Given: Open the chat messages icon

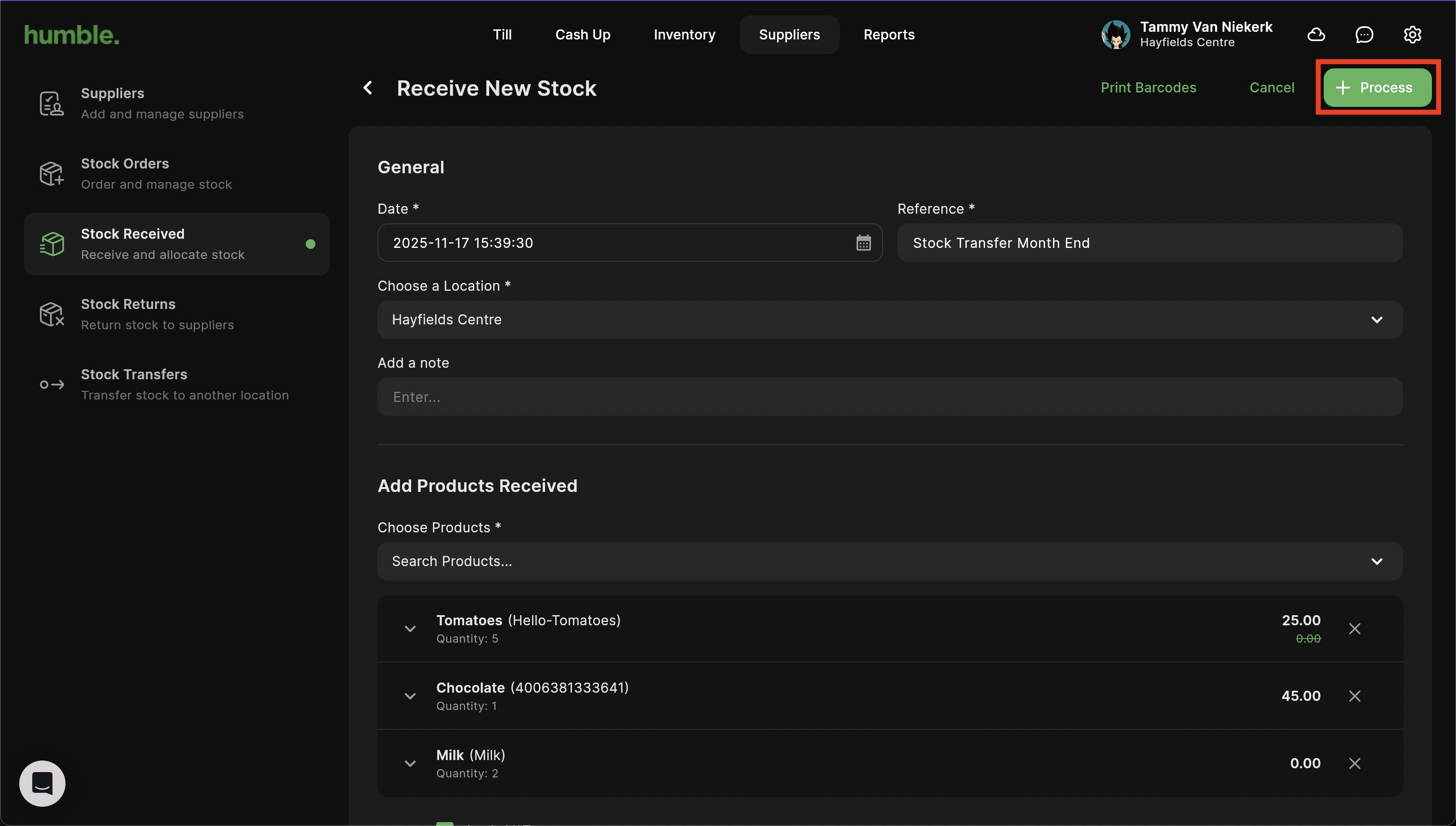Looking at the screenshot, I should (1364, 35).
